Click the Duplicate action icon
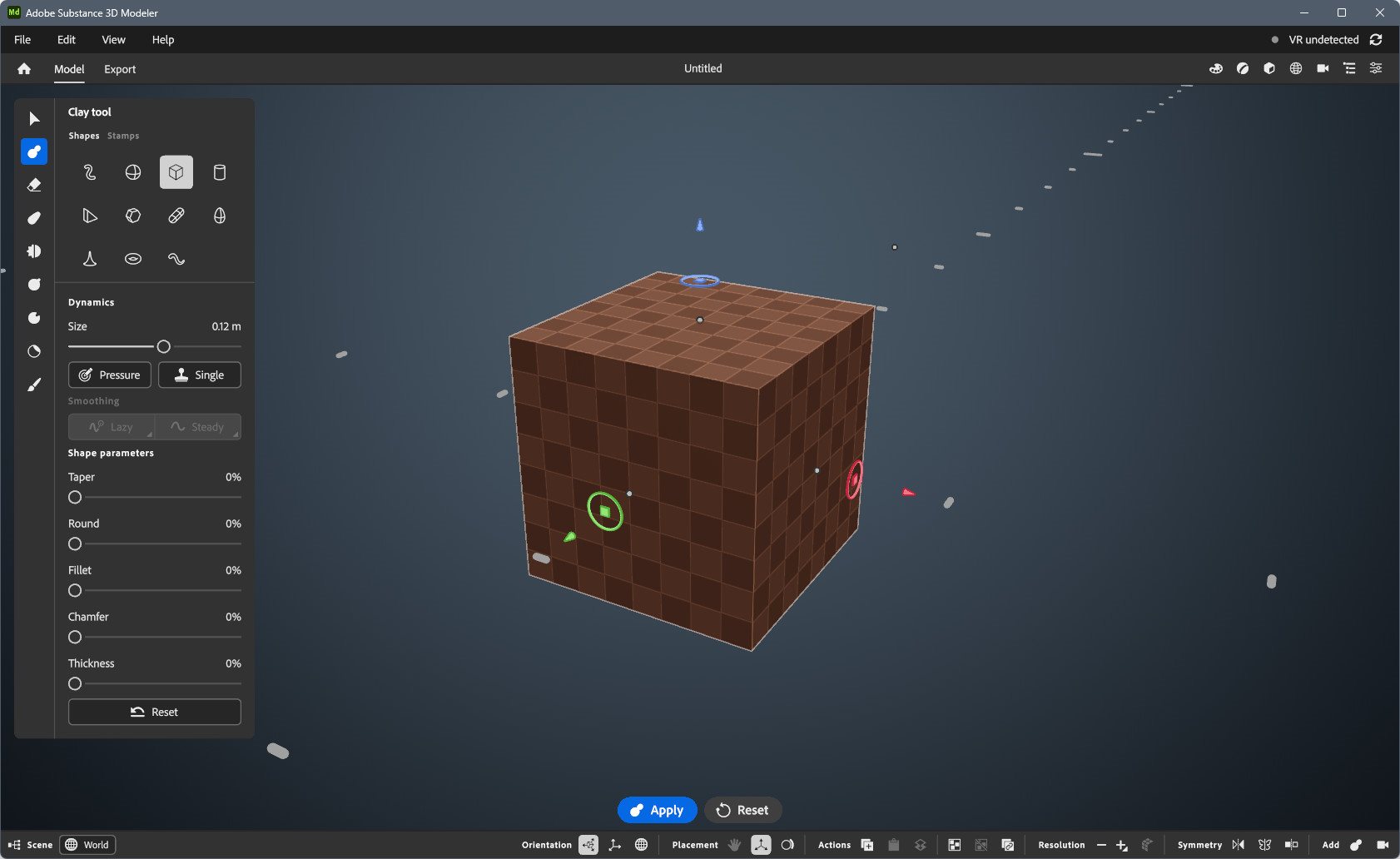Viewport: 1400px width, 859px height. (866, 845)
